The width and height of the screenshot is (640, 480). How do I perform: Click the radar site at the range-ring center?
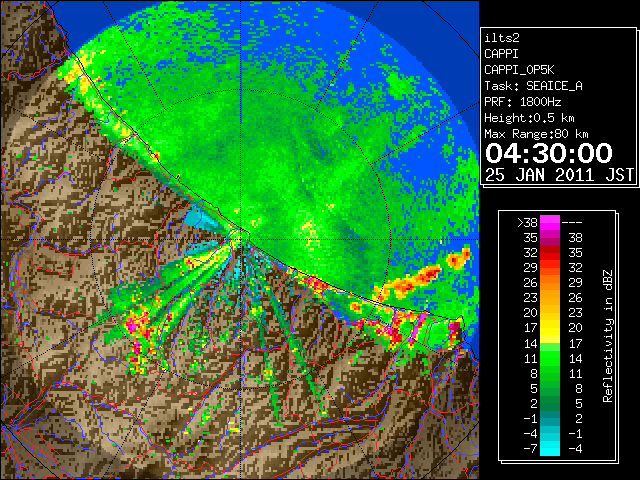[240, 239]
